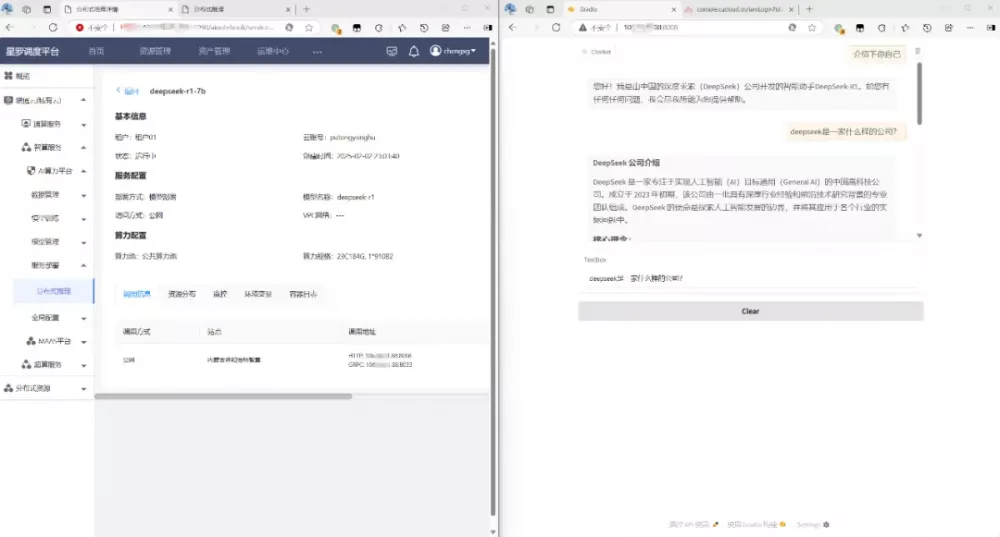Expand the 模型管理 sidebar section

pyautogui.click(x=84, y=242)
